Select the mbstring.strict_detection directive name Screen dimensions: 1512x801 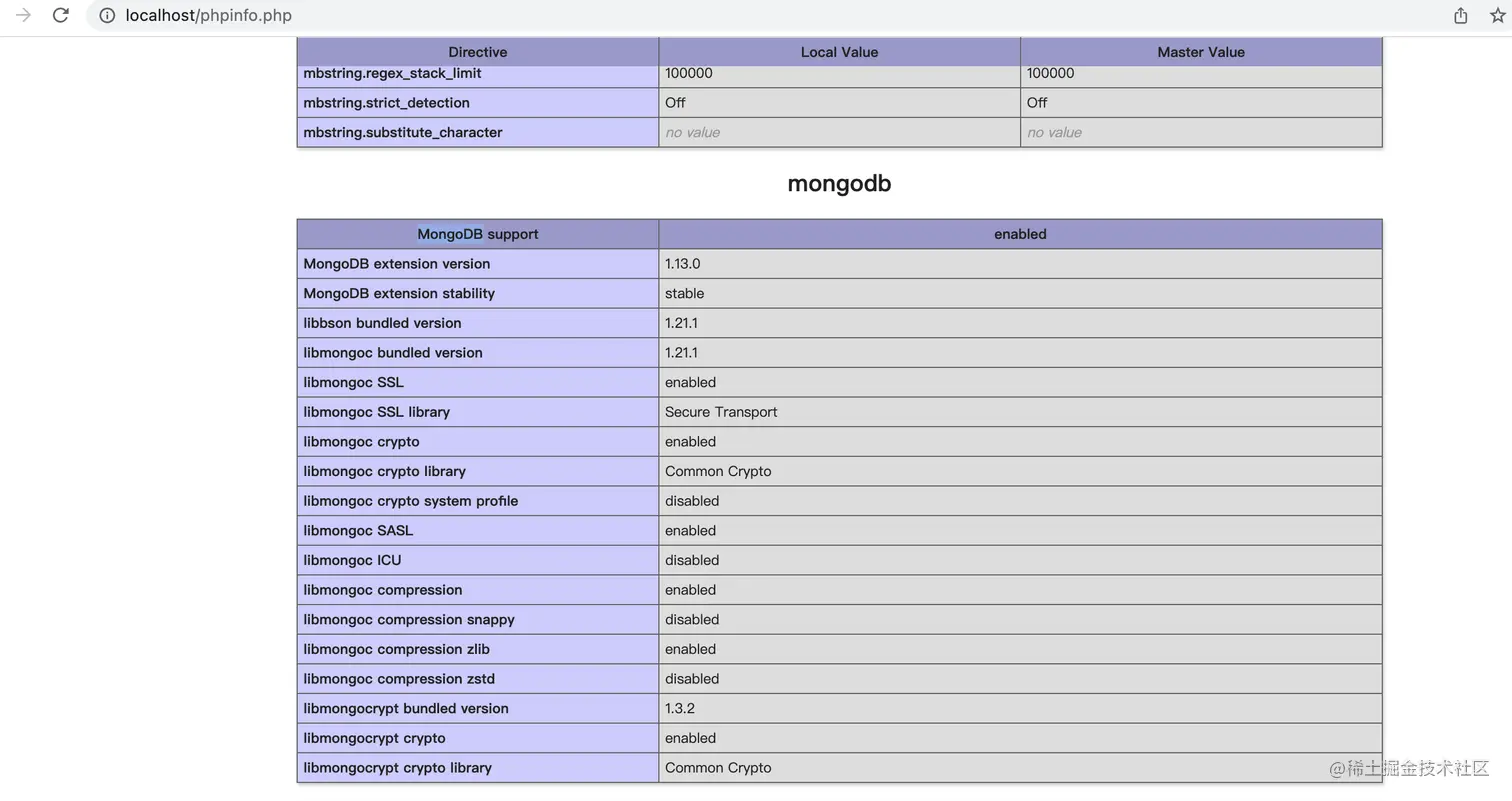[386, 103]
